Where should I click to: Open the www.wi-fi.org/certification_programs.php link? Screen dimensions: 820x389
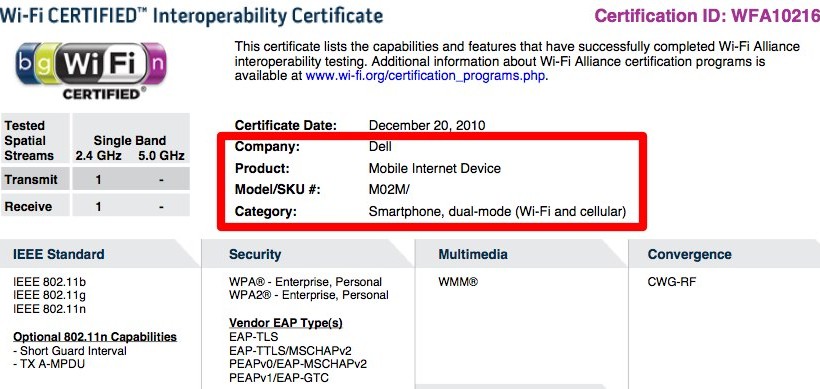point(426,76)
